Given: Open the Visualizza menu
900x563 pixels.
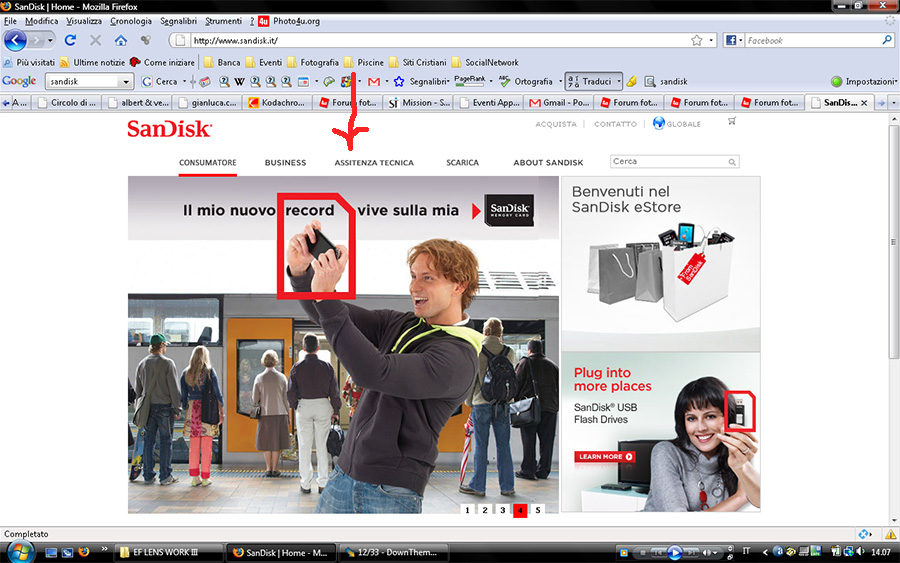Looking at the screenshot, I should point(84,21).
